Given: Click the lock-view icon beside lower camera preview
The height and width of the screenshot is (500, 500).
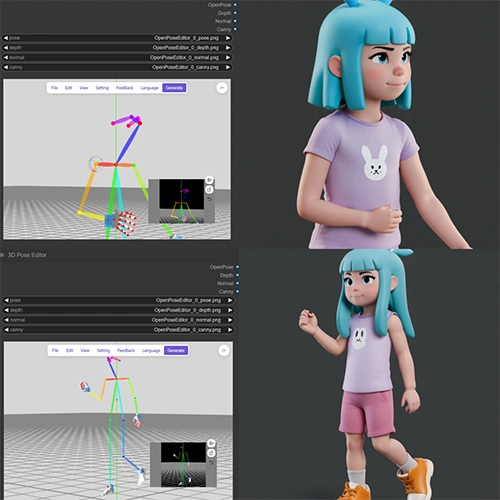Looking at the screenshot, I should pyautogui.click(x=211, y=453).
